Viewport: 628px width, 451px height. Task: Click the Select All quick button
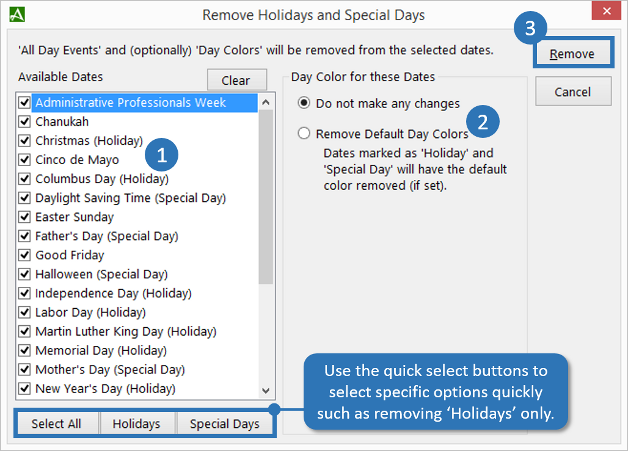point(56,423)
